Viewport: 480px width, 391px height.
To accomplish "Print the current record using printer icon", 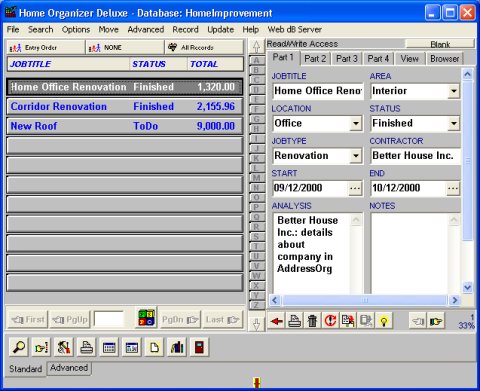I will [x=295, y=321].
